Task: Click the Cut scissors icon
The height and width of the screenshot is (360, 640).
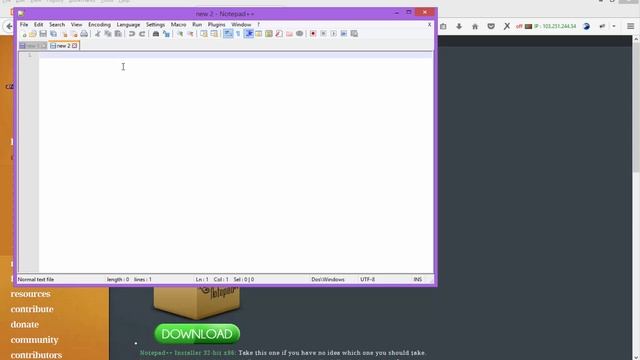Action: [x=98, y=34]
